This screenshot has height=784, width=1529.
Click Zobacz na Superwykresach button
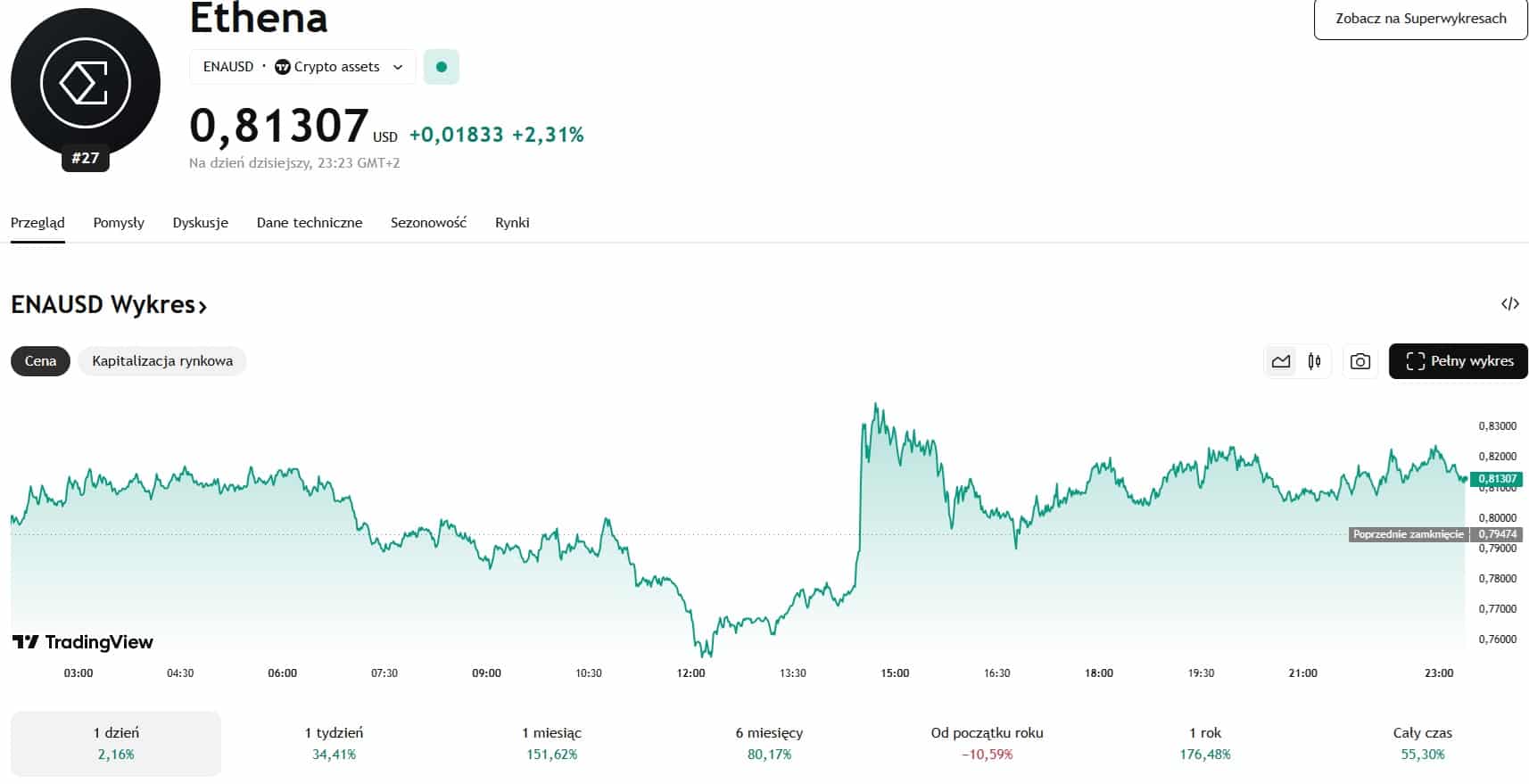click(1420, 19)
